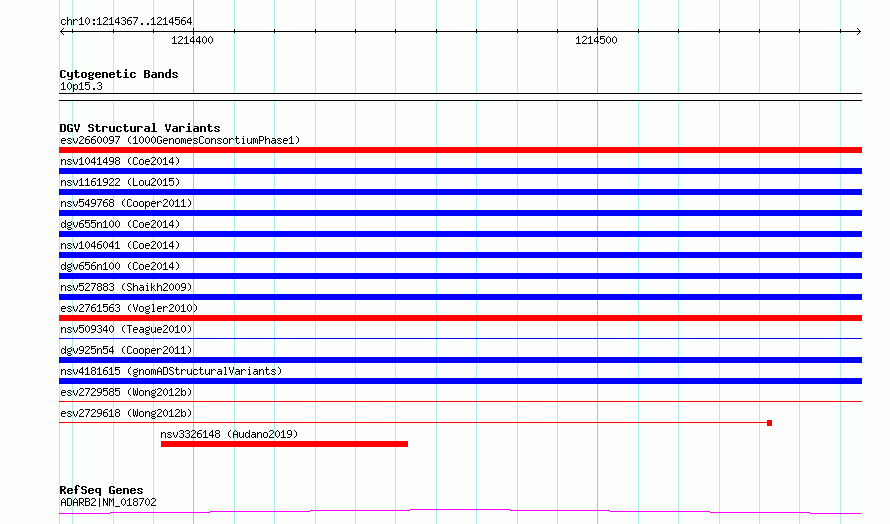The height and width of the screenshot is (524, 890).
Task: Select the ADARB2|NM_018702 gene label
Action: click(108, 502)
